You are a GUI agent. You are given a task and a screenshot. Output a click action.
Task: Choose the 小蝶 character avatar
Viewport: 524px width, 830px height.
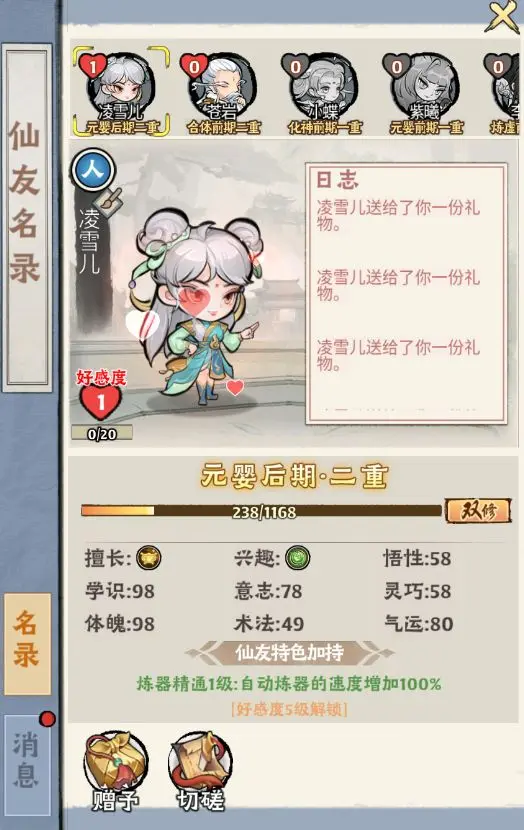pos(324,91)
